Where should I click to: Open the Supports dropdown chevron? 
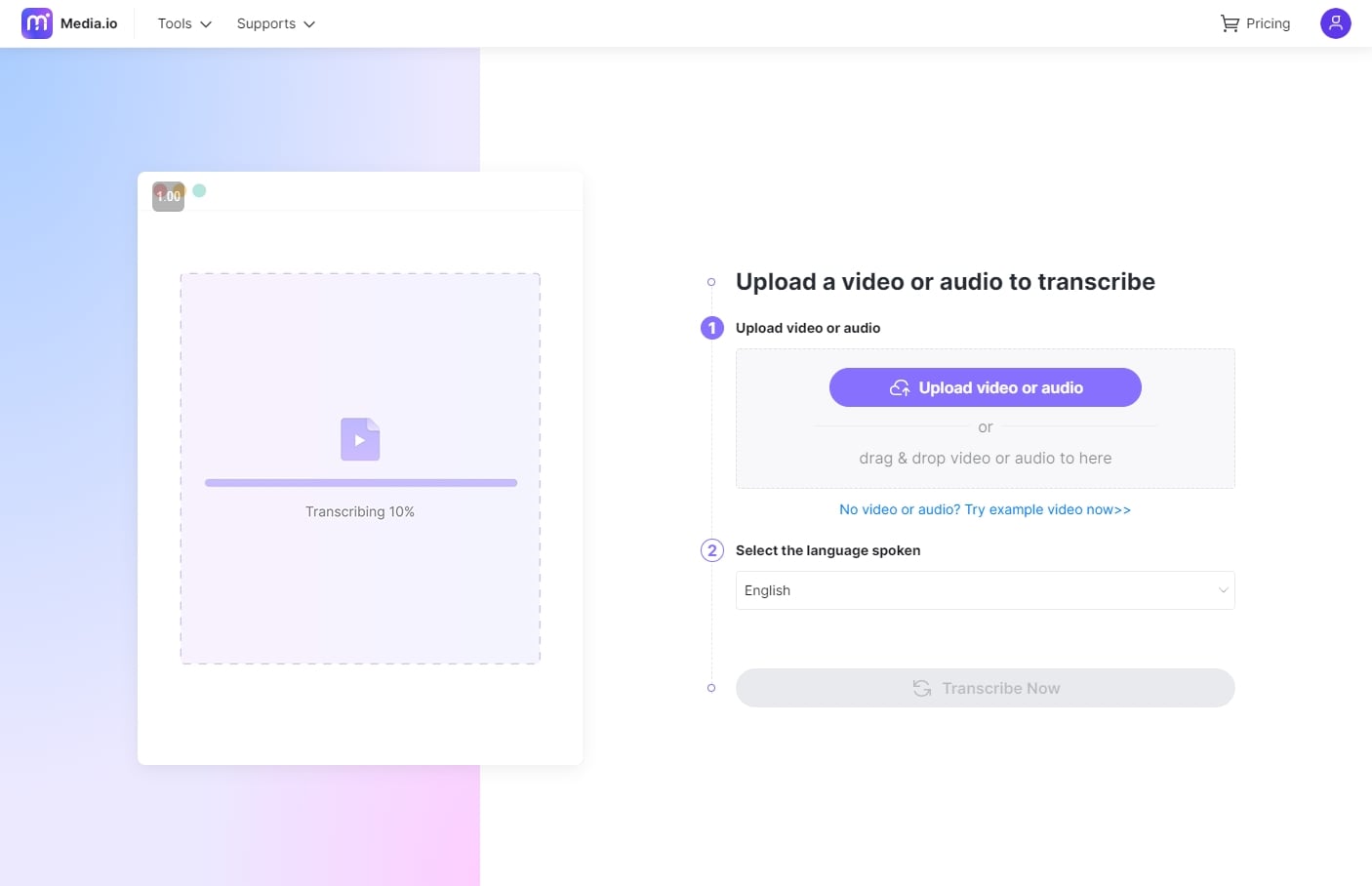click(x=309, y=23)
